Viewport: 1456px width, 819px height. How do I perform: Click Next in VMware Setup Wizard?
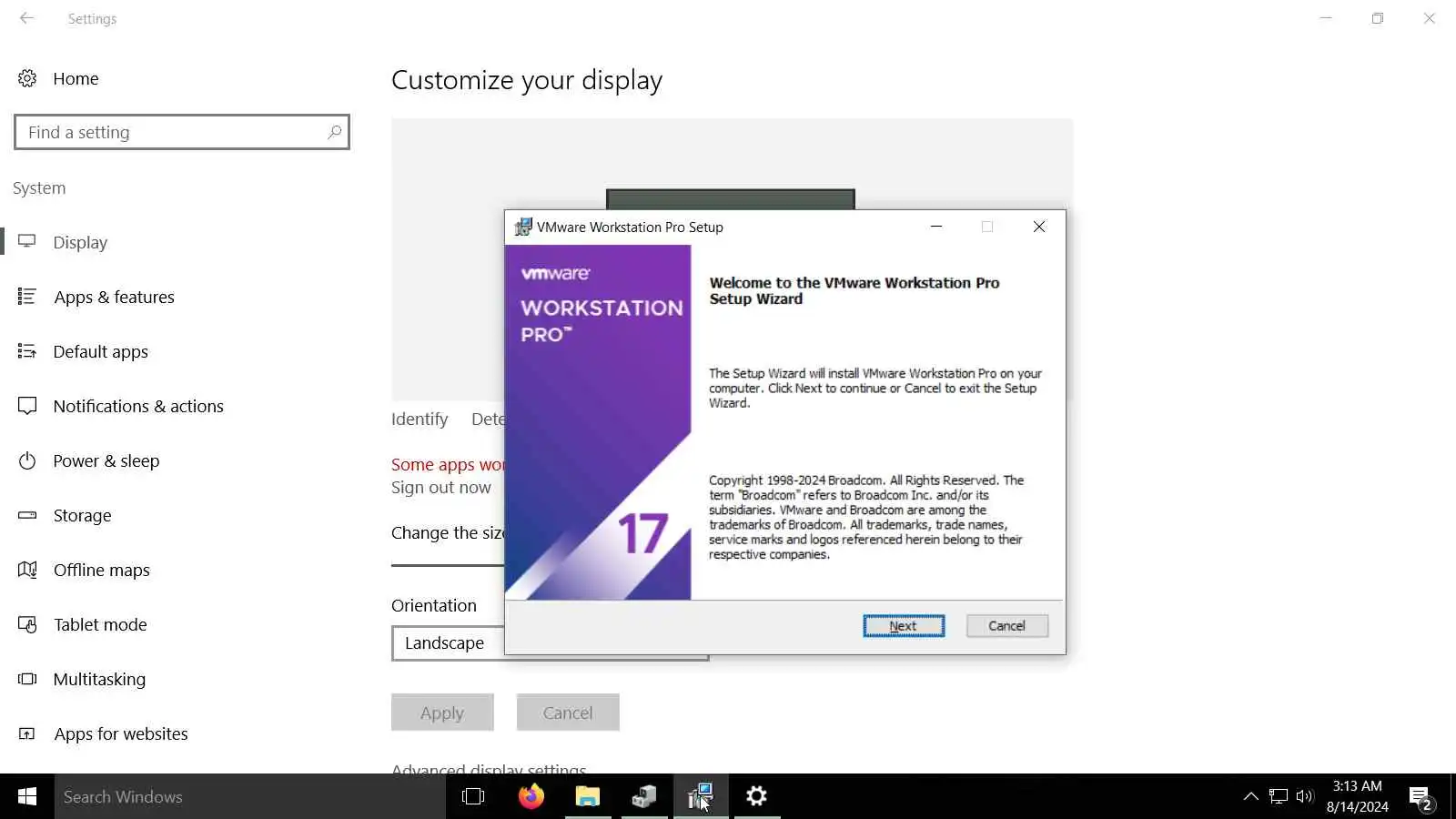pyautogui.click(x=904, y=626)
